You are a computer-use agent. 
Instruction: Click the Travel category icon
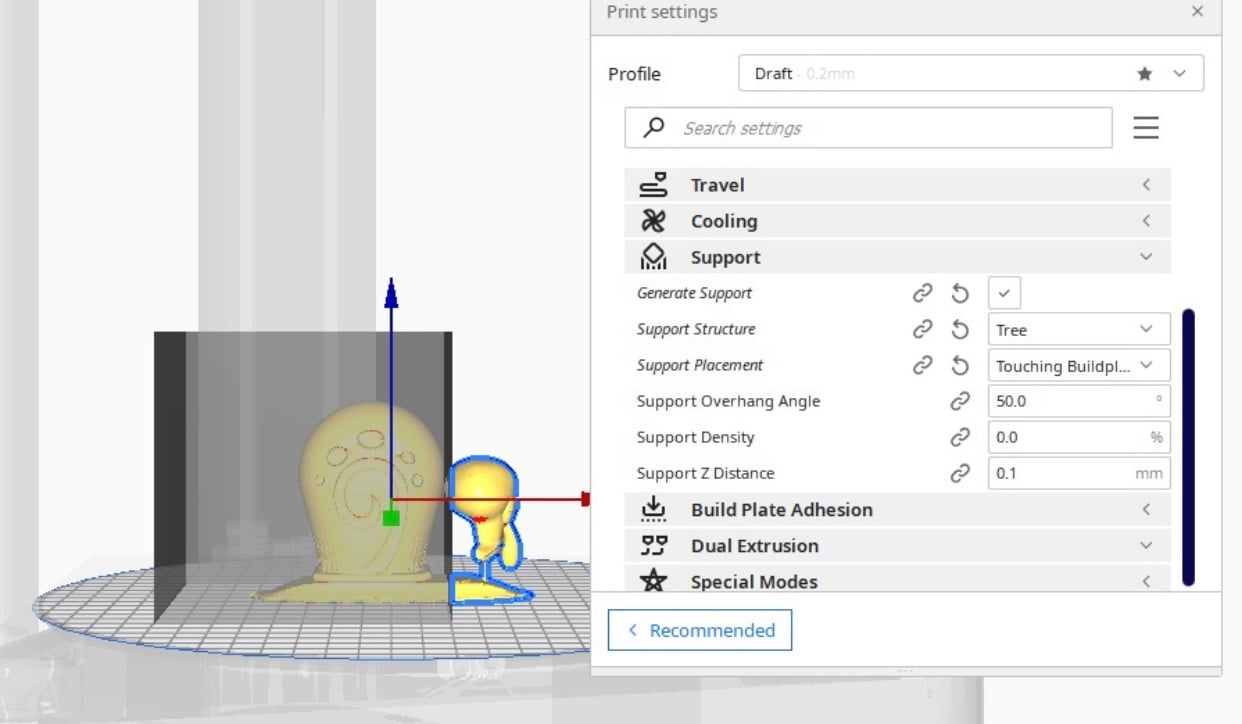pos(653,185)
